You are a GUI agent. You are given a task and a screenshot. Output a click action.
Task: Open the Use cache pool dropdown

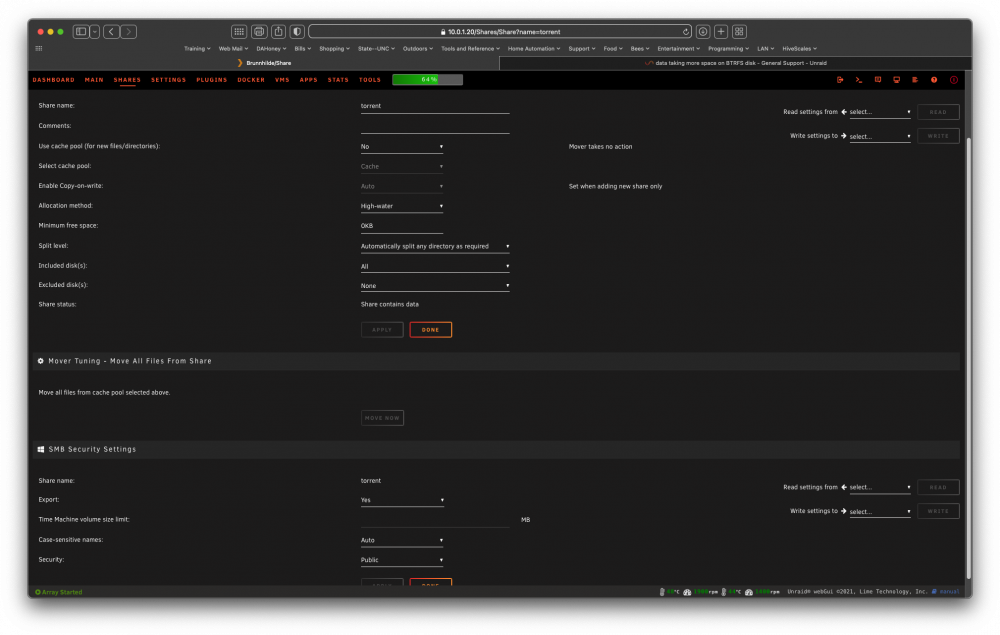click(x=402, y=147)
